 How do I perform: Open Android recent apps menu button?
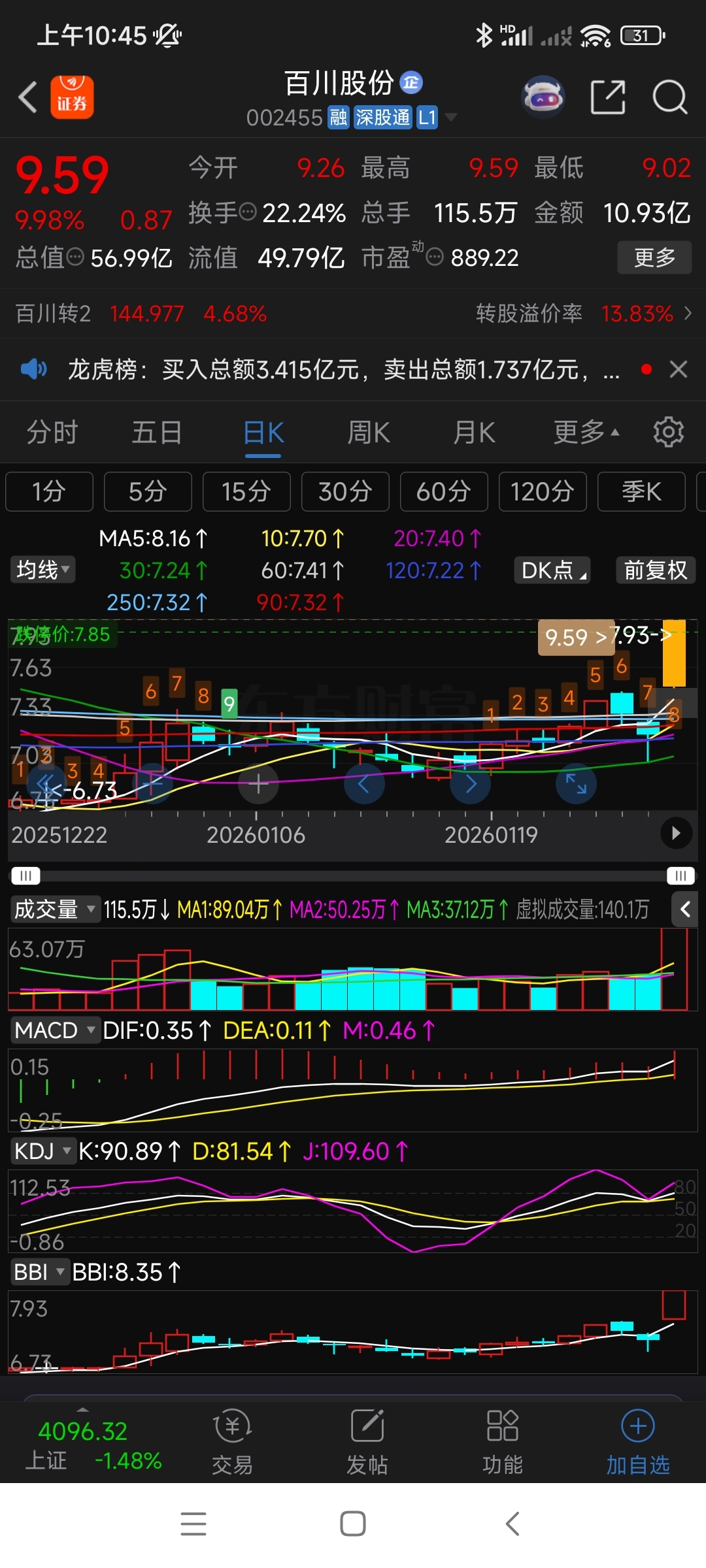click(193, 1524)
